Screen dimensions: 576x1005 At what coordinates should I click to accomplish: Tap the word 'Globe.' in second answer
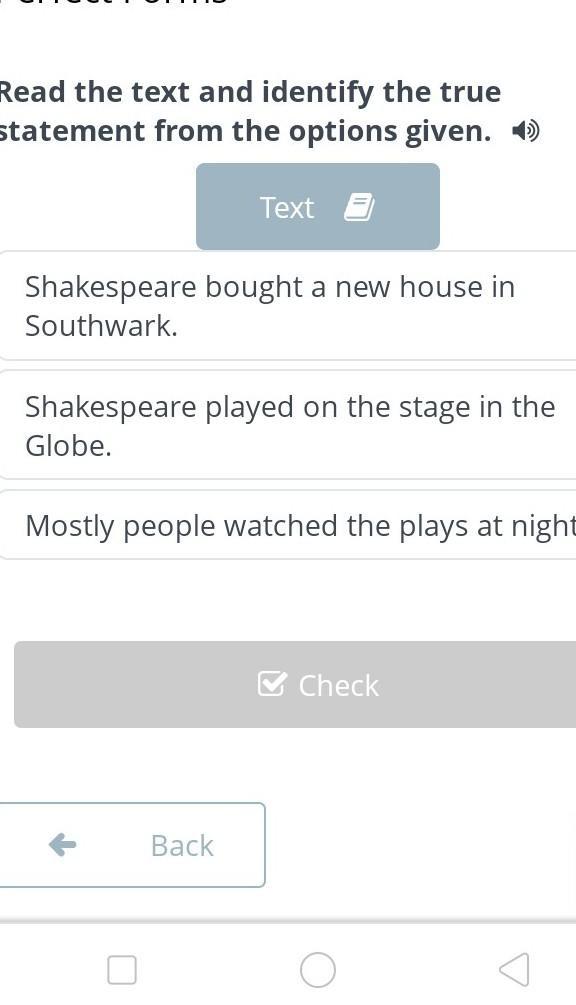(69, 445)
